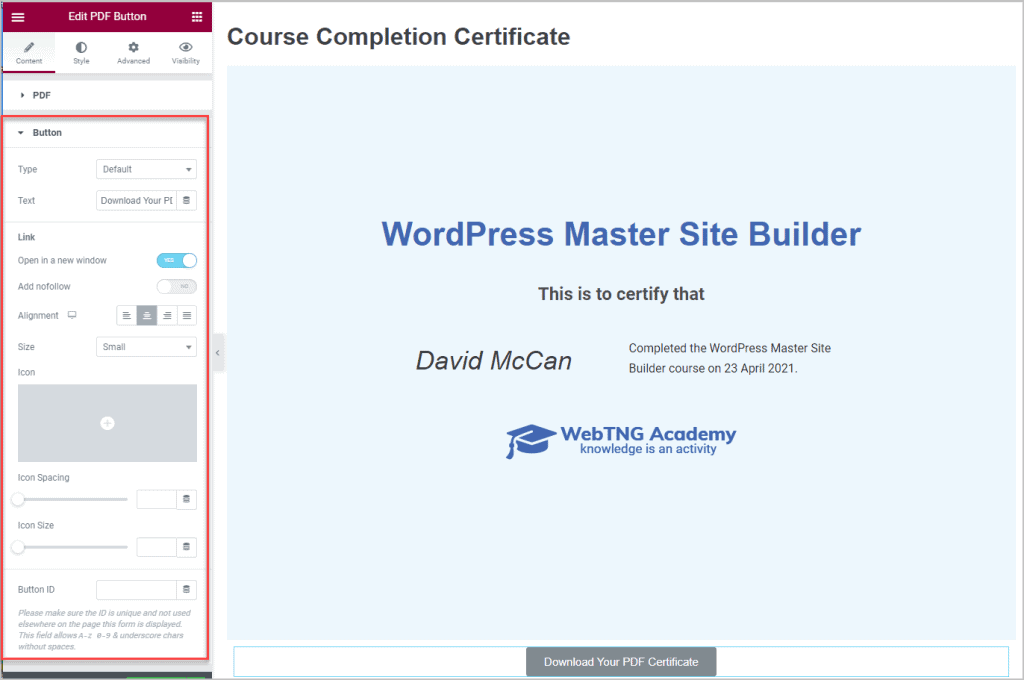This screenshot has width=1024, height=680.
Task: Open the hamburger menu in panel header
Action: pyautogui.click(x=18, y=17)
